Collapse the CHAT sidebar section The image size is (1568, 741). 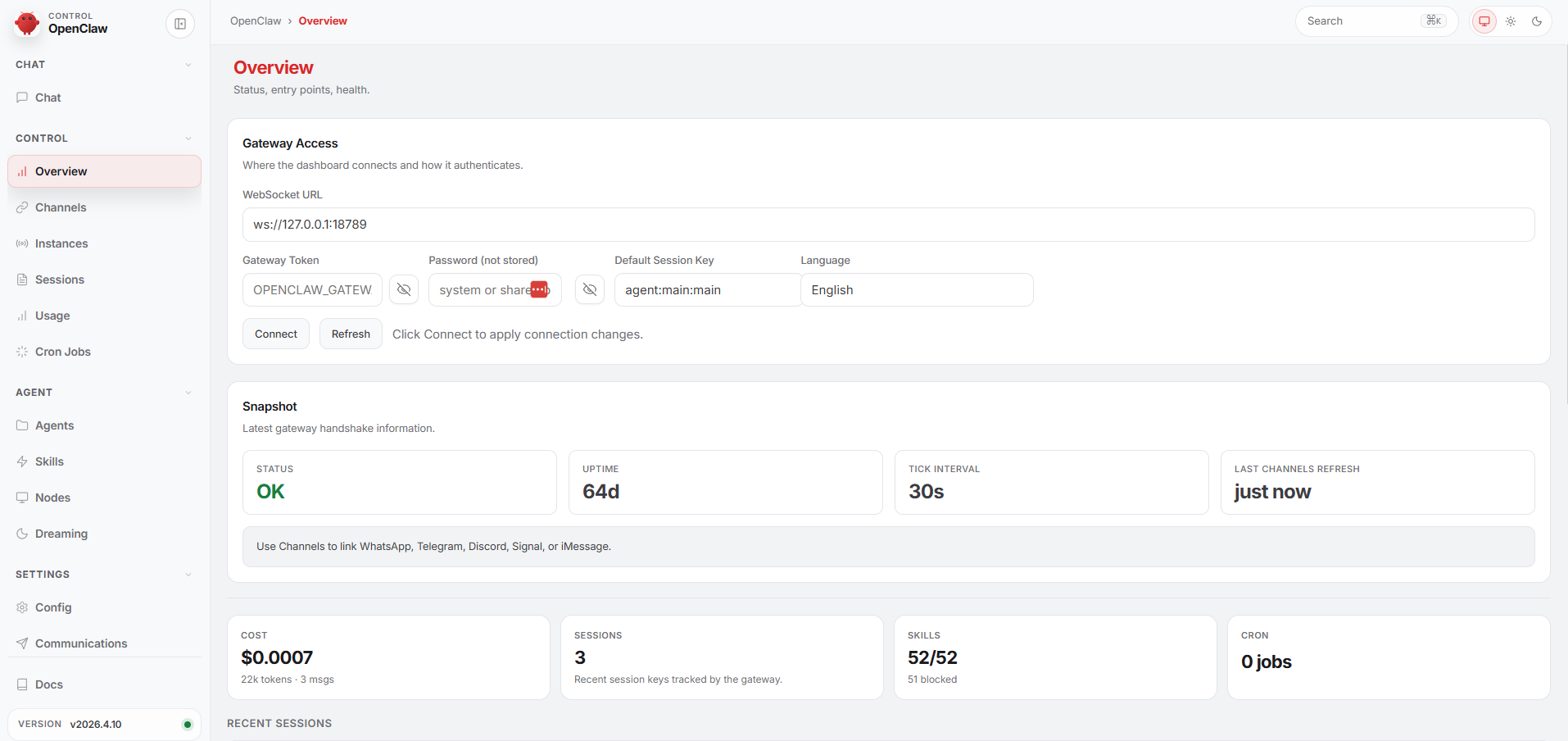click(x=188, y=65)
